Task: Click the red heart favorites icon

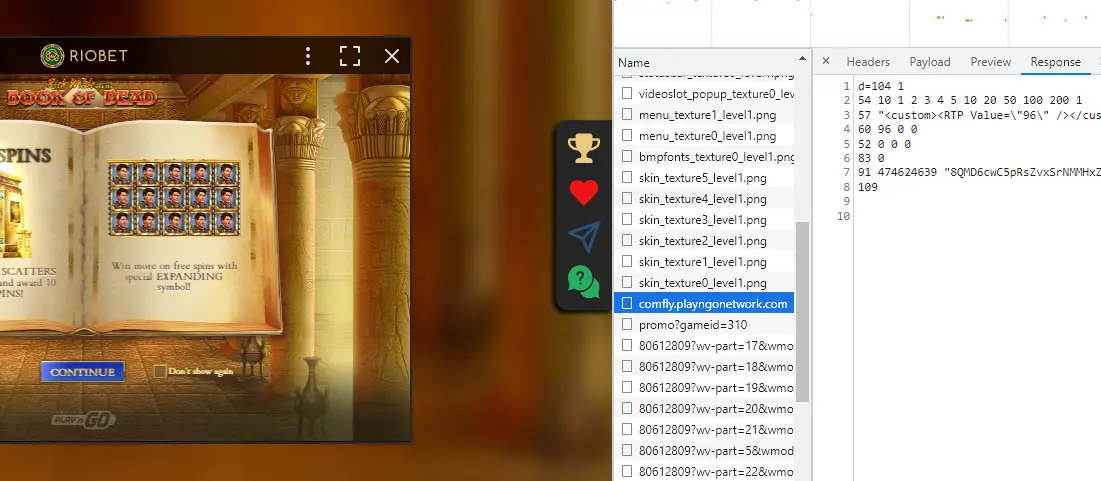Action: 584,192
